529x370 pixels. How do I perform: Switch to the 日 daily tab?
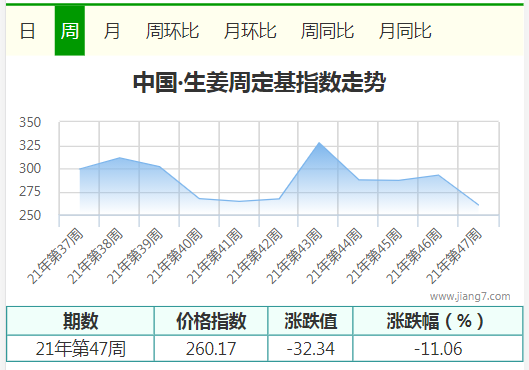[x=27, y=31]
